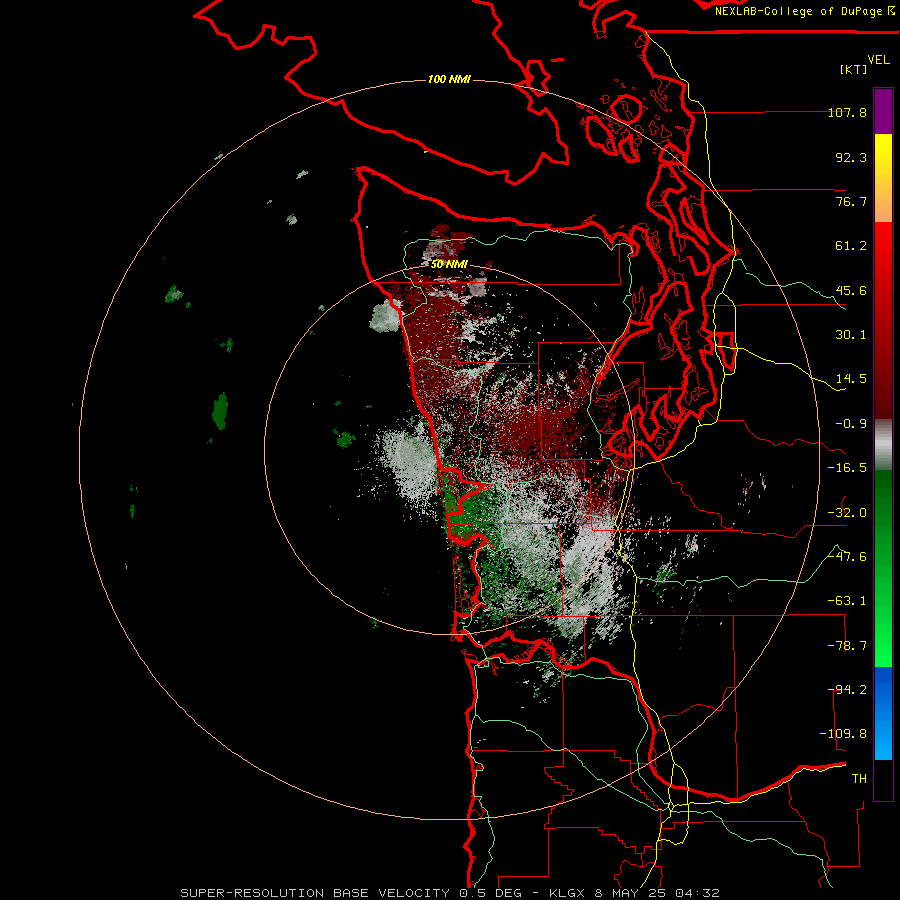Click the 100 NMI range ring label
The width and height of the screenshot is (900, 900).
pyautogui.click(x=449, y=79)
